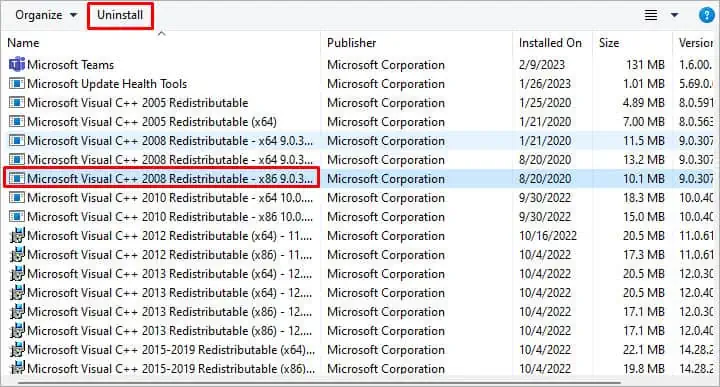Viewport: 720px width, 387px height.
Task: Click the 17.3 MB size value
Action: [644, 254]
